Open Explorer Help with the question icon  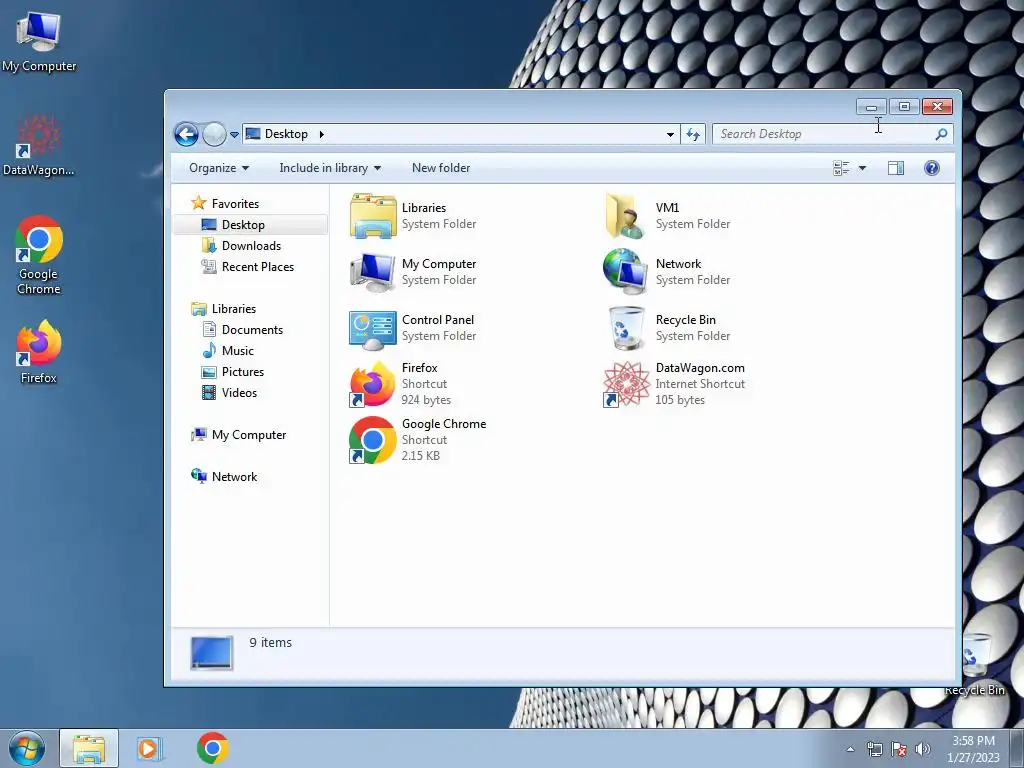click(x=932, y=168)
